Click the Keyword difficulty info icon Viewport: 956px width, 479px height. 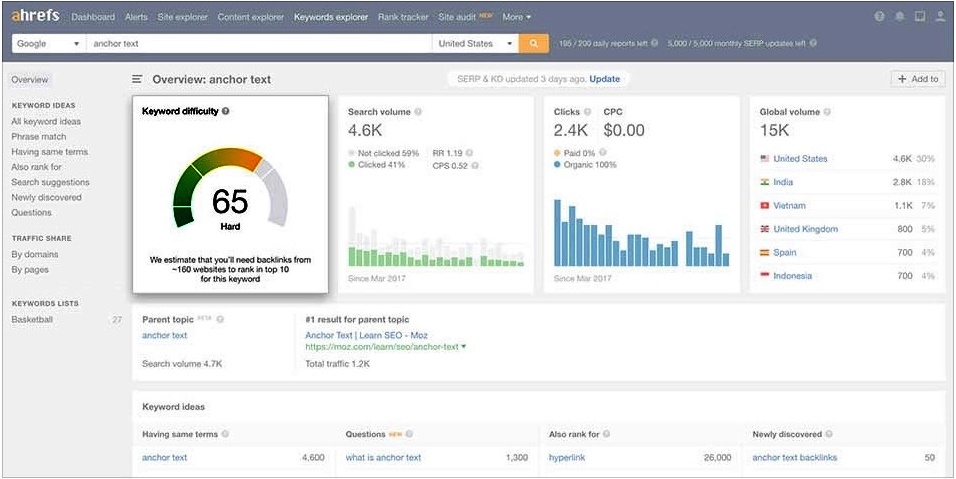click(226, 112)
